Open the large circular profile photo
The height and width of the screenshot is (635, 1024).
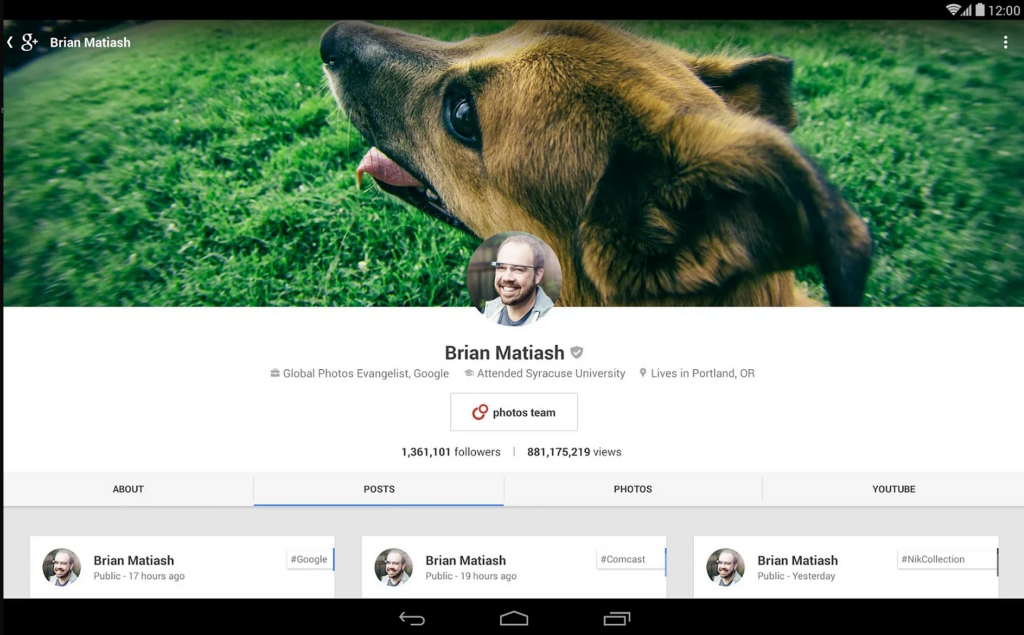coord(514,279)
